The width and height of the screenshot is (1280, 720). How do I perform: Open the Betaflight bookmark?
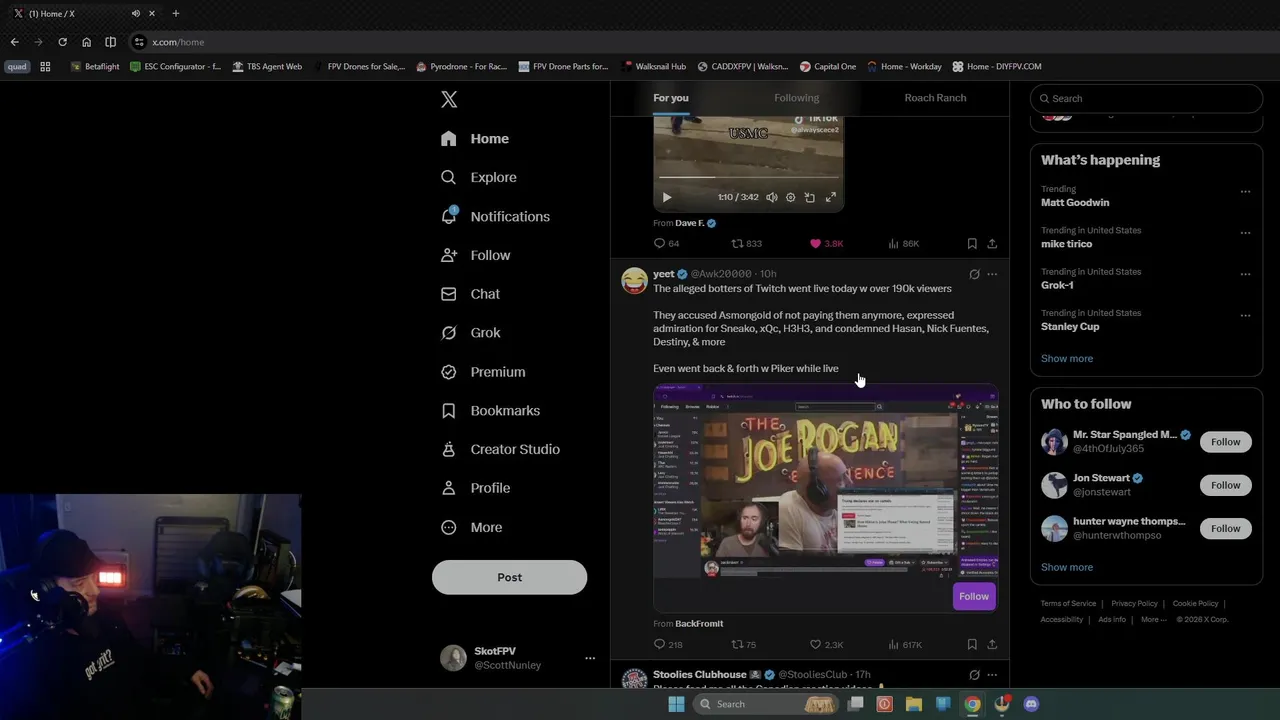(95, 66)
